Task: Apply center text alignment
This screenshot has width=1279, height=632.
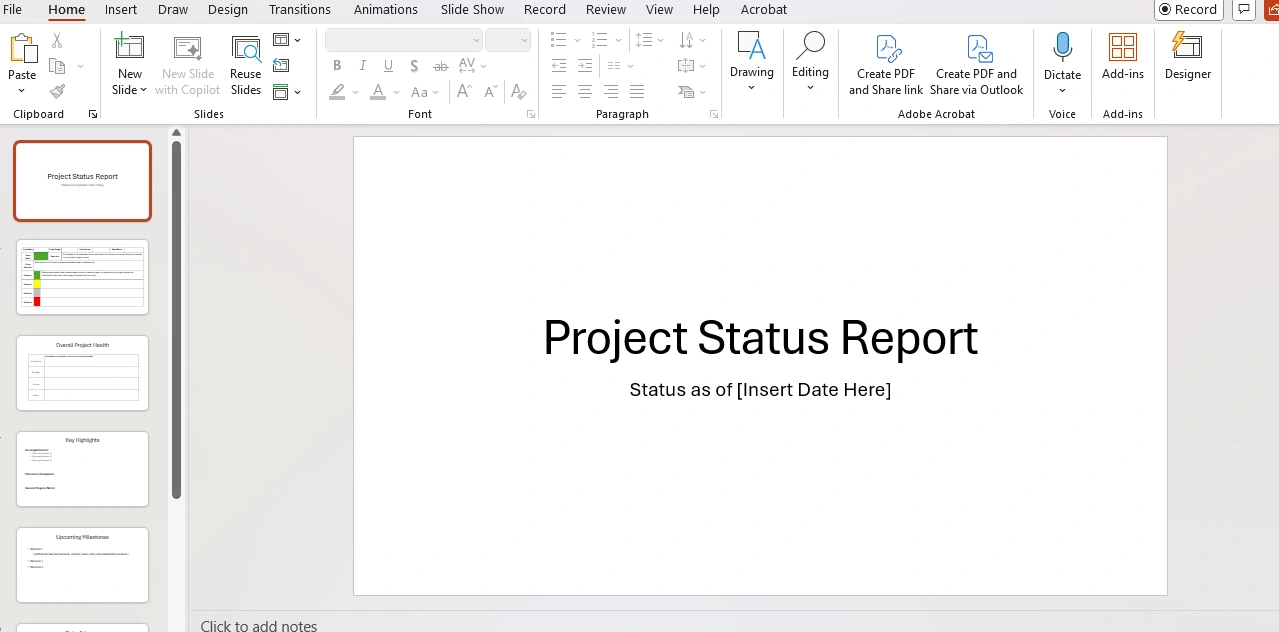Action: (x=584, y=91)
